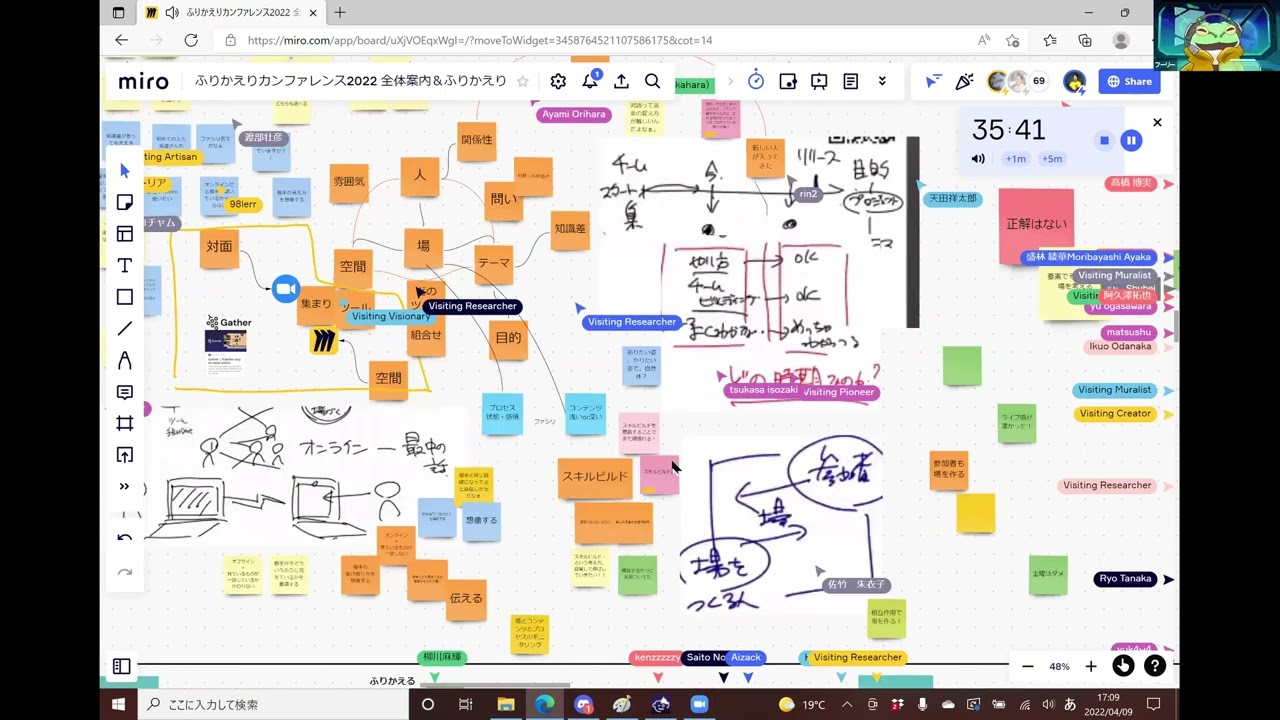Screen dimensions: 1280x720
Task: Toggle the frames panel at bottom left
Action: [x=122, y=666]
